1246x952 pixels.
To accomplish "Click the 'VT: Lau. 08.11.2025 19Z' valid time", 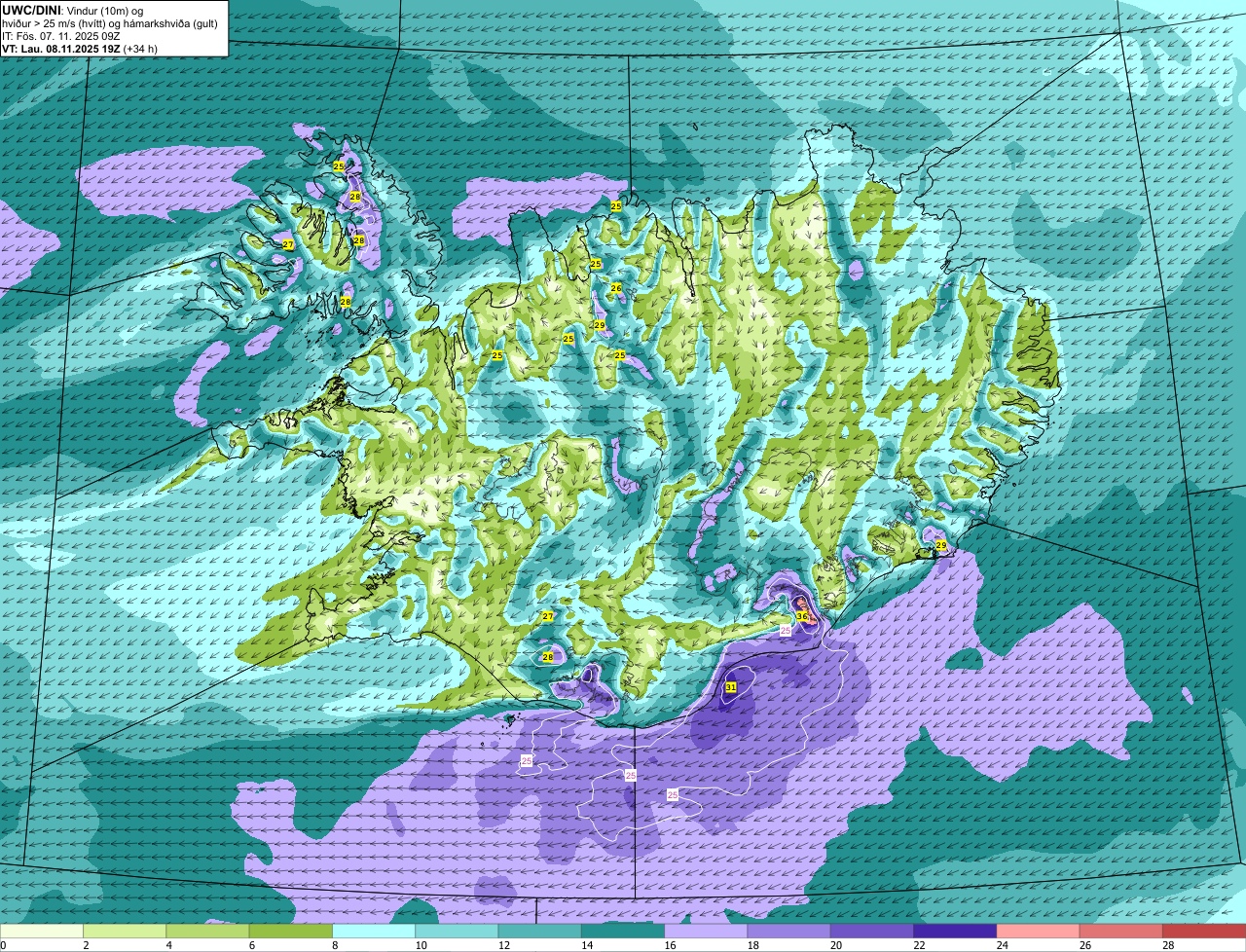I will [x=60, y=49].
